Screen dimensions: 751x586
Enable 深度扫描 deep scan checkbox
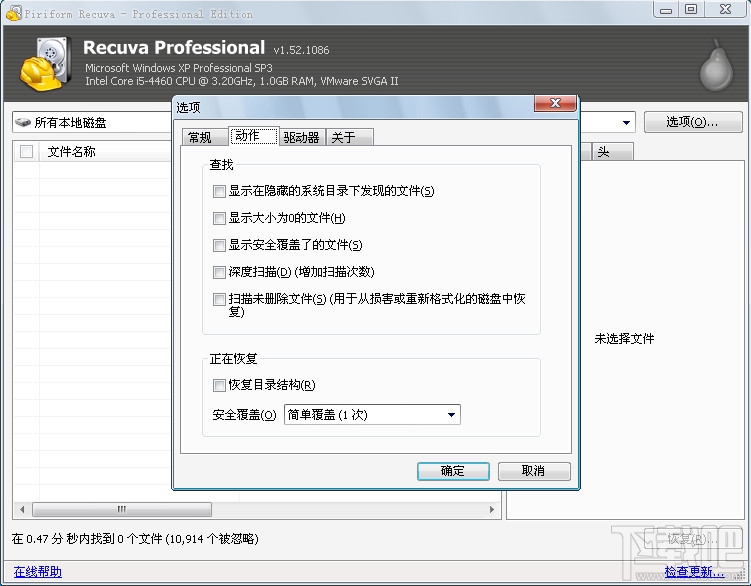click(x=219, y=272)
